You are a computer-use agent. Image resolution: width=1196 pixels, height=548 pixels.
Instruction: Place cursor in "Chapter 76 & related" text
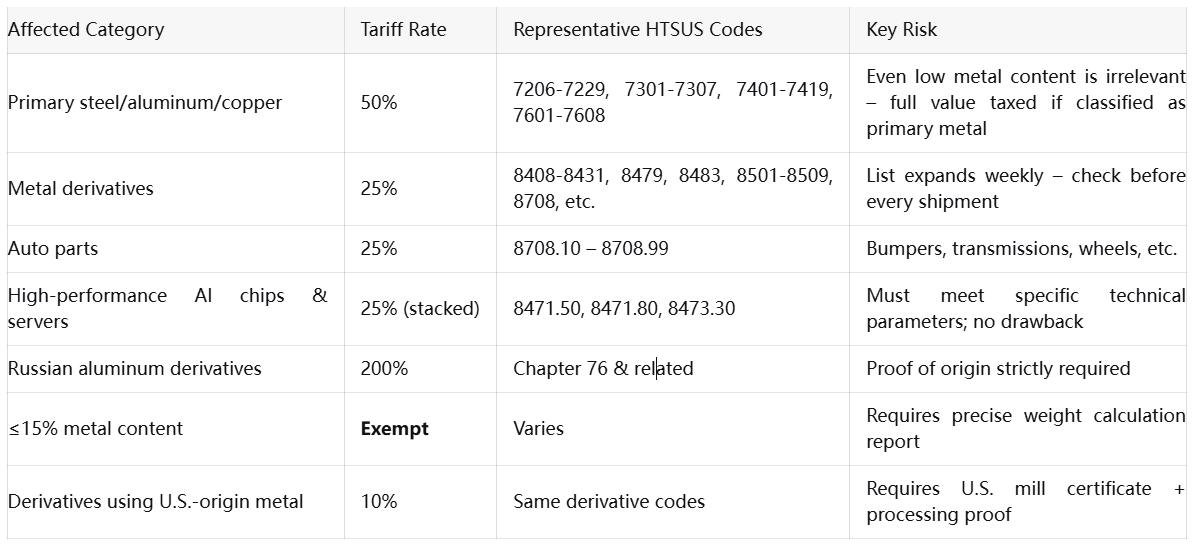pyautogui.click(x=603, y=369)
